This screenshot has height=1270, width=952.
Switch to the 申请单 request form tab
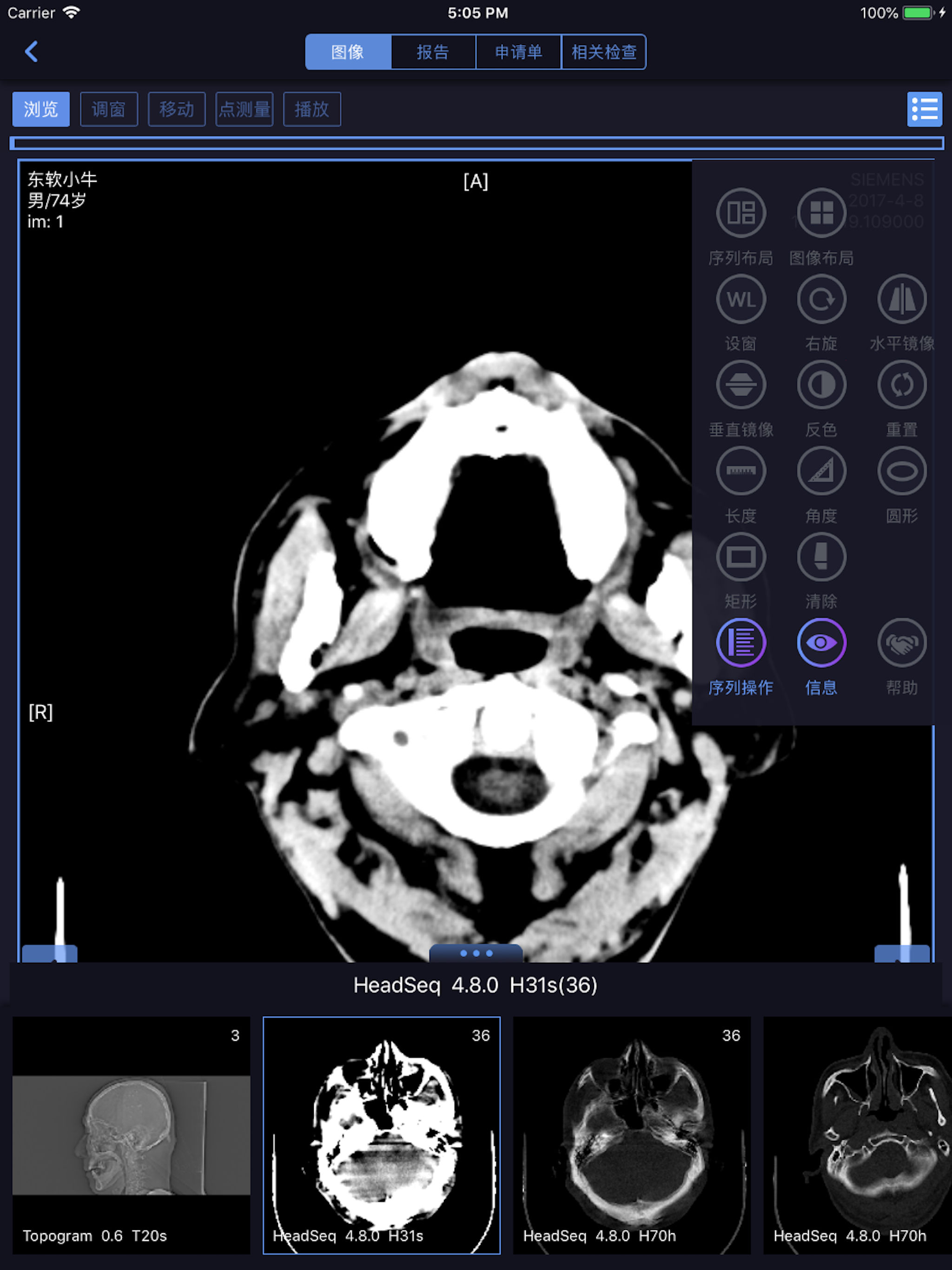pyautogui.click(x=518, y=52)
